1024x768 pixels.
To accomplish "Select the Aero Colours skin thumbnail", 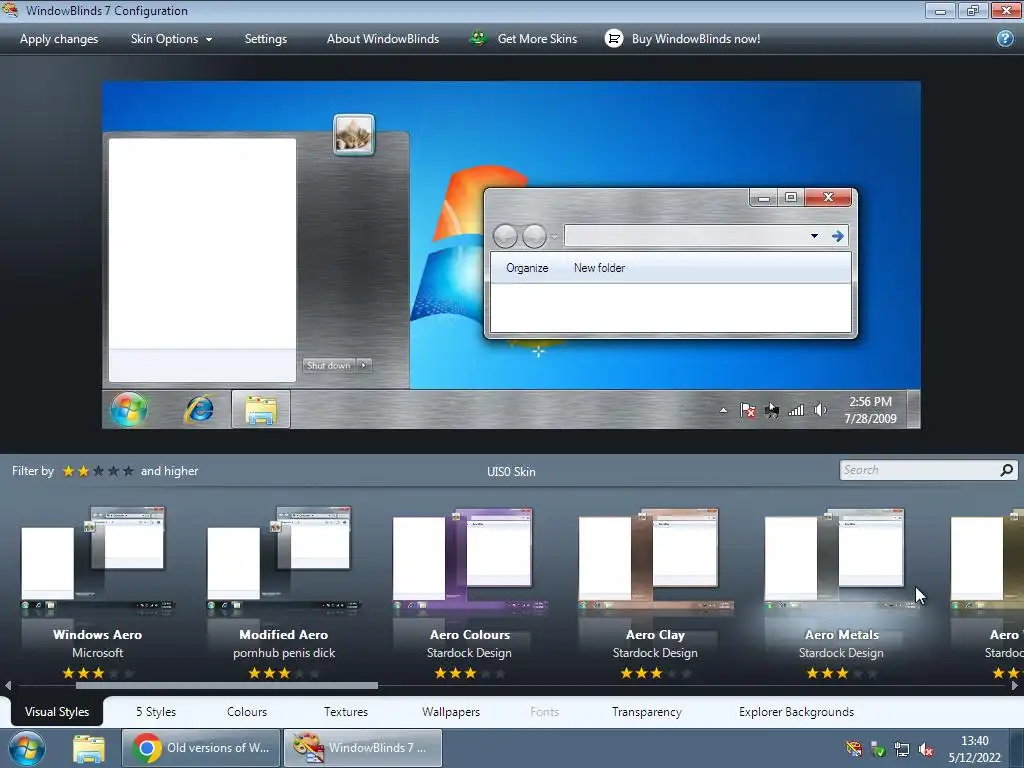I will click(469, 560).
